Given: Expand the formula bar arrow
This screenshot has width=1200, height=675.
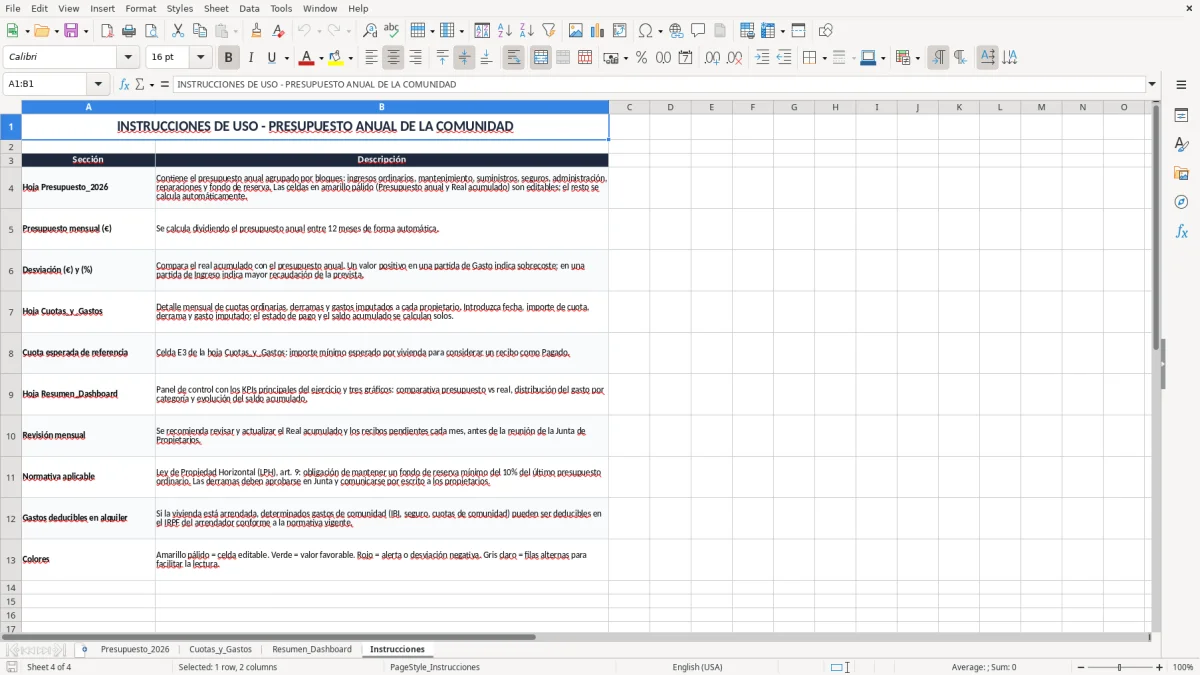Looking at the screenshot, I should pos(1152,84).
